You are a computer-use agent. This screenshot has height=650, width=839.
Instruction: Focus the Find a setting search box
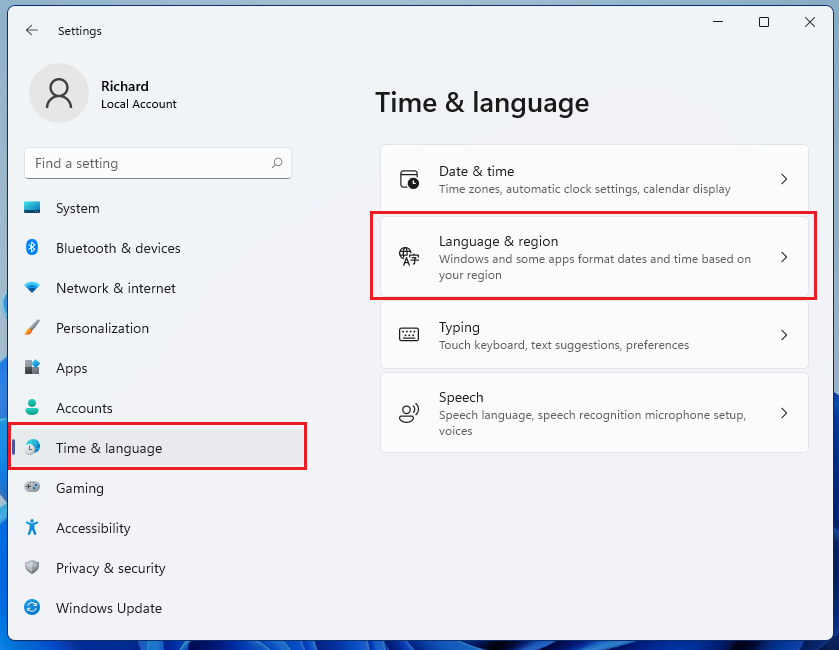[x=148, y=163]
